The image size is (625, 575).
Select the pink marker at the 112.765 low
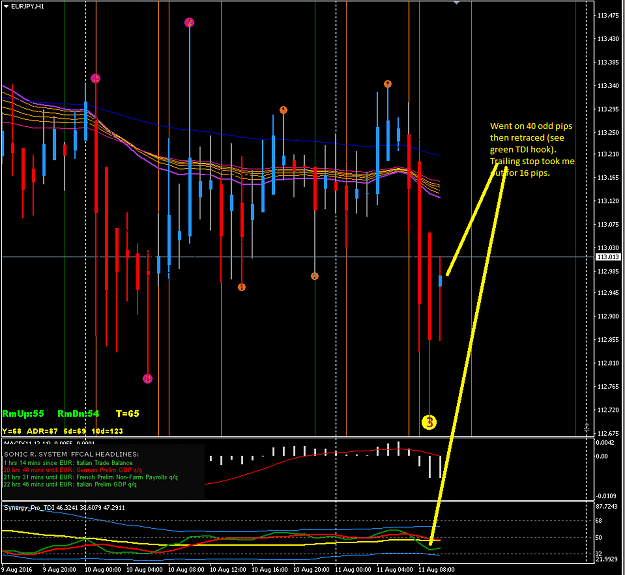click(147, 379)
